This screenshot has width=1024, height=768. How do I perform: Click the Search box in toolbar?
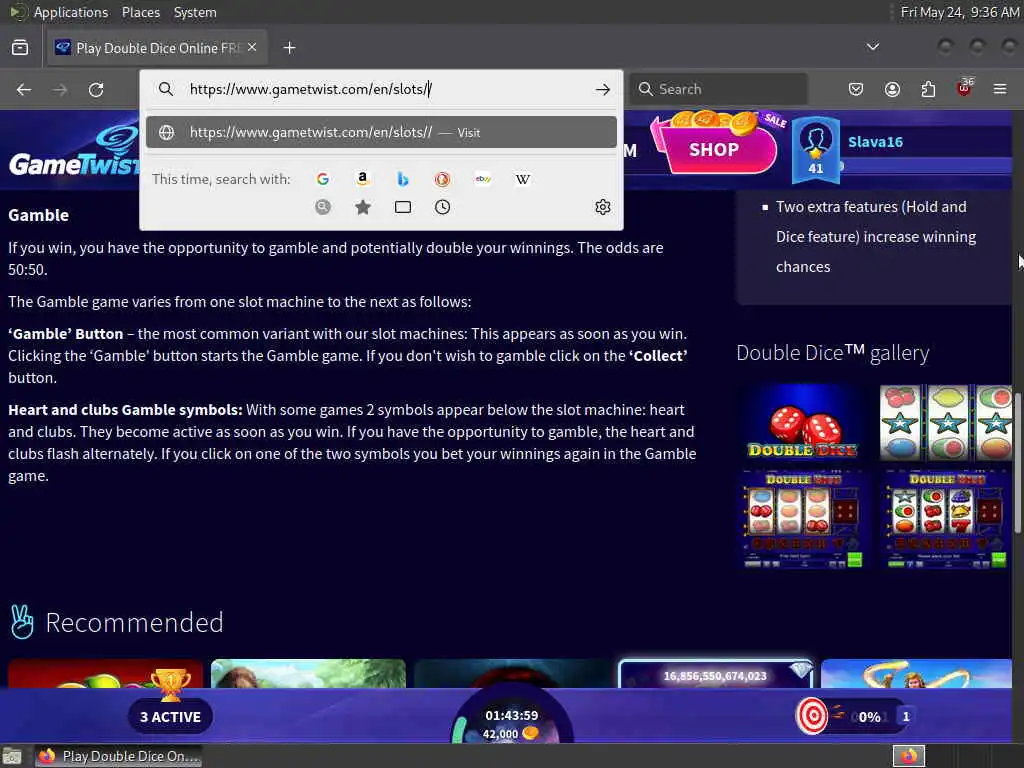point(718,89)
